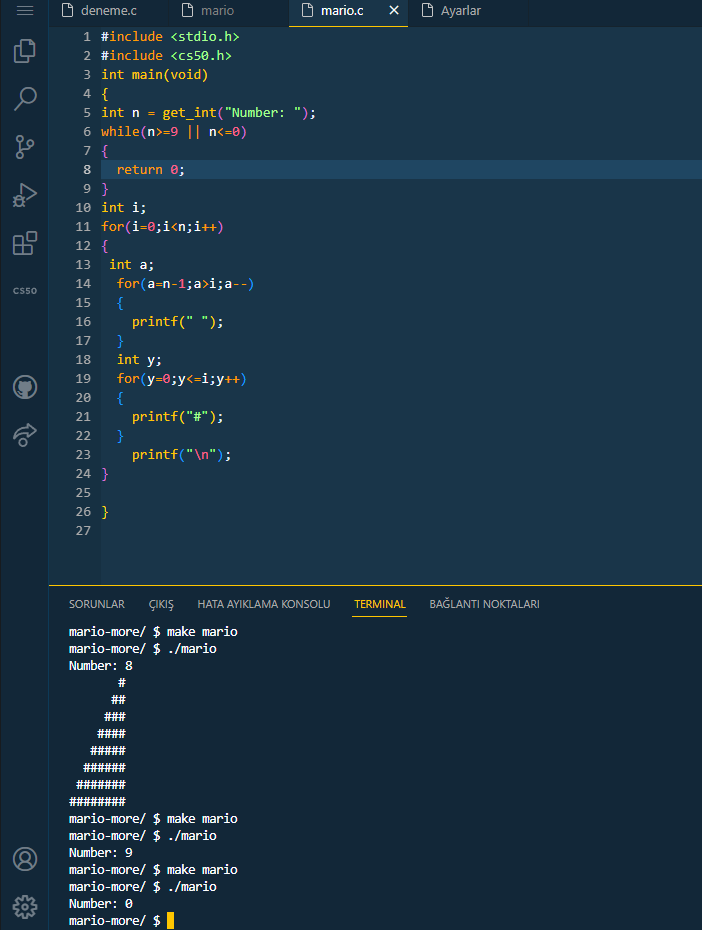Image resolution: width=702 pixels, height=930 pixels.
Task: Open the Live Share icon
Action: tap(25, 435)
